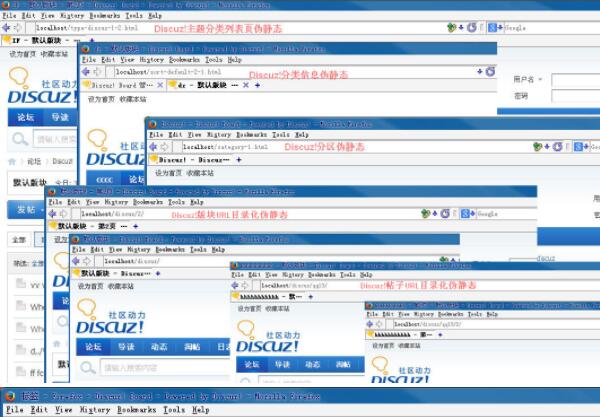The image size is (600, 417).
Task: Click the 用户名 input field
Action: tap(575, 80)
